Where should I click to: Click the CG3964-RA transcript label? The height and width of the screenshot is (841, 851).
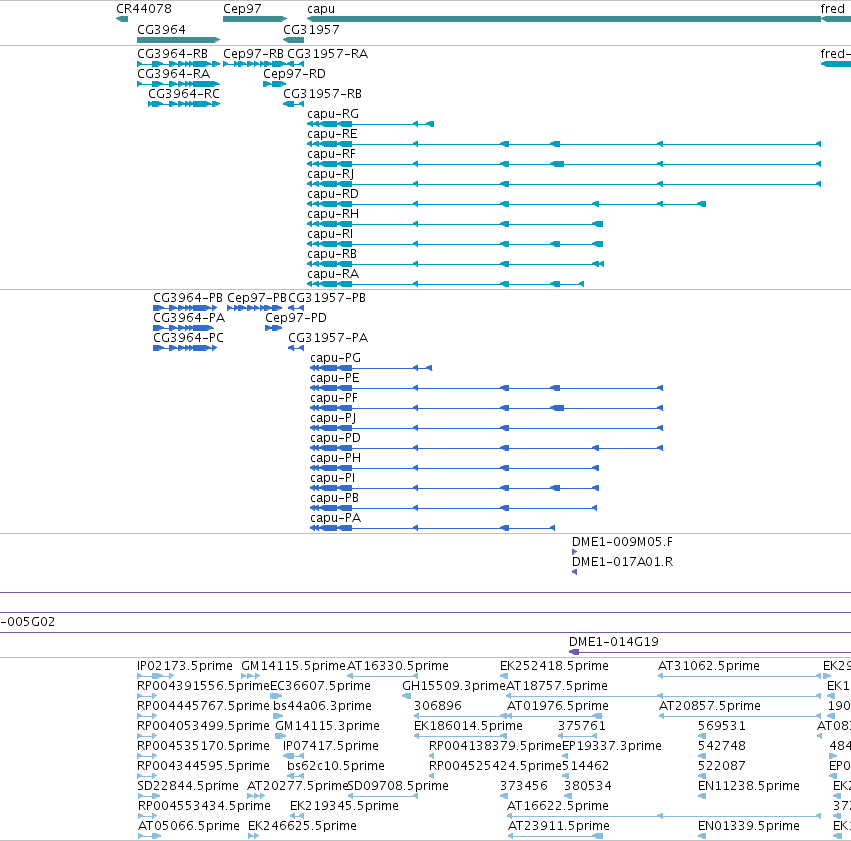[174, 74]
